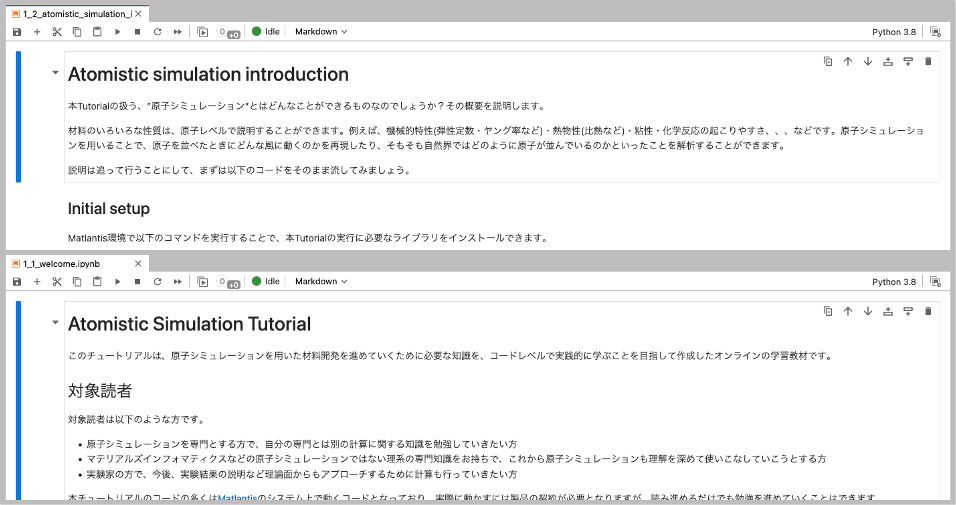
Task: Duplicate the Atomistic simulation introduction cell
Action: tap(828, 61)
